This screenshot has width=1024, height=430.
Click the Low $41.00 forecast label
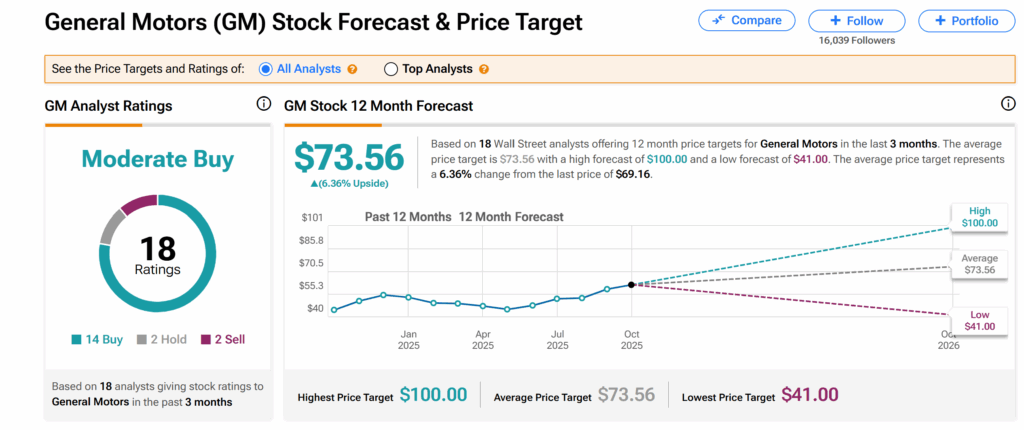pyautogui.click(x=980, y=320)
